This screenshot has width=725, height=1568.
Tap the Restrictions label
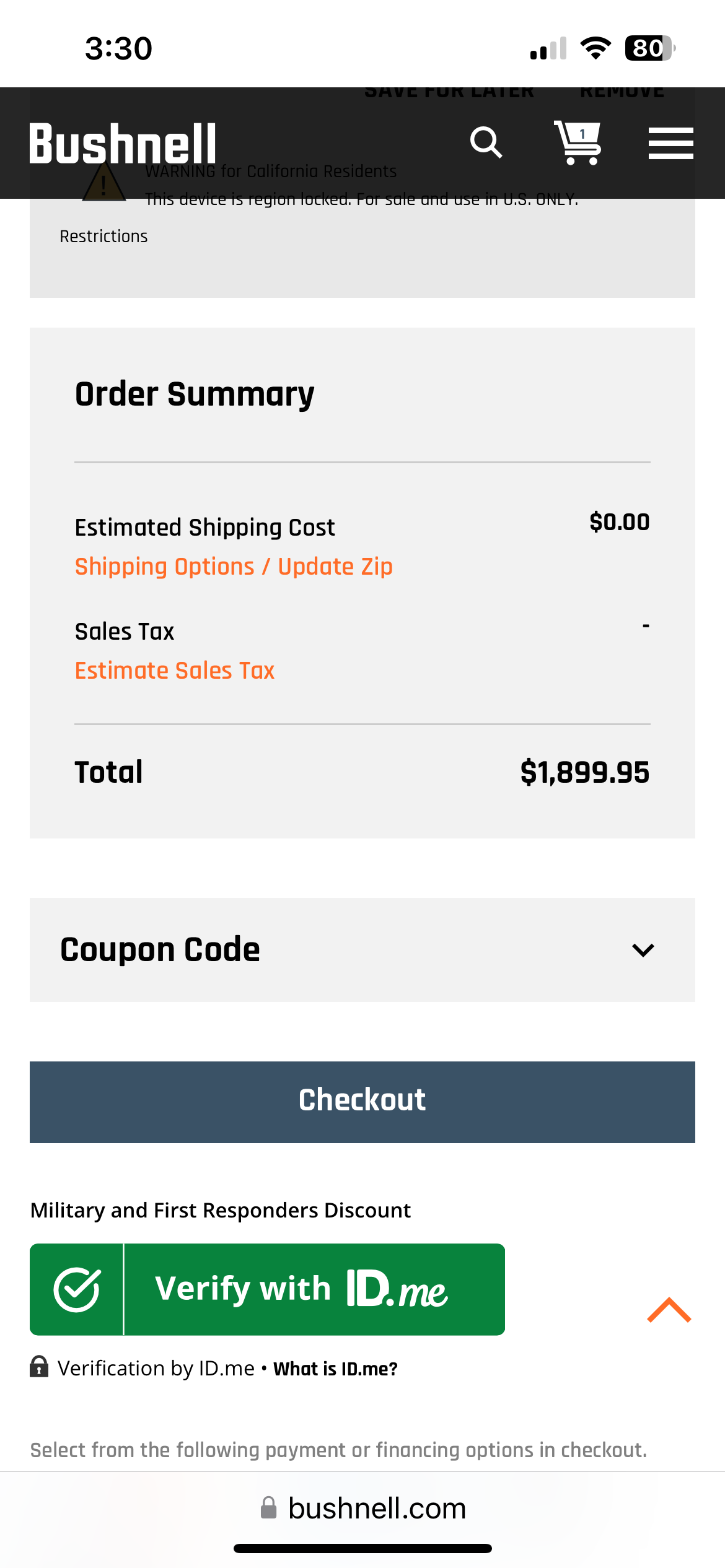[103, 237]
